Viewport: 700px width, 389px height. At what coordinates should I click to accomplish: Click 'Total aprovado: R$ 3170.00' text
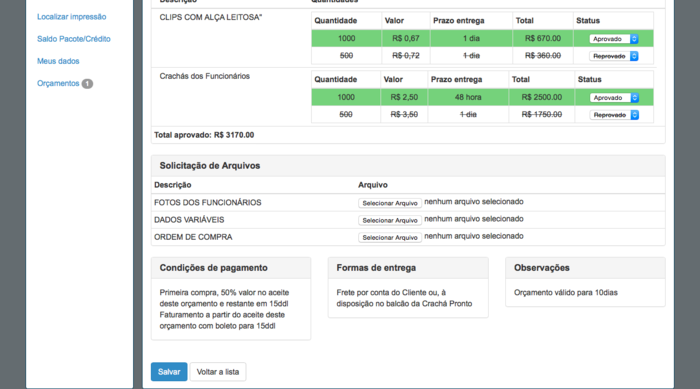pos(204,135)
